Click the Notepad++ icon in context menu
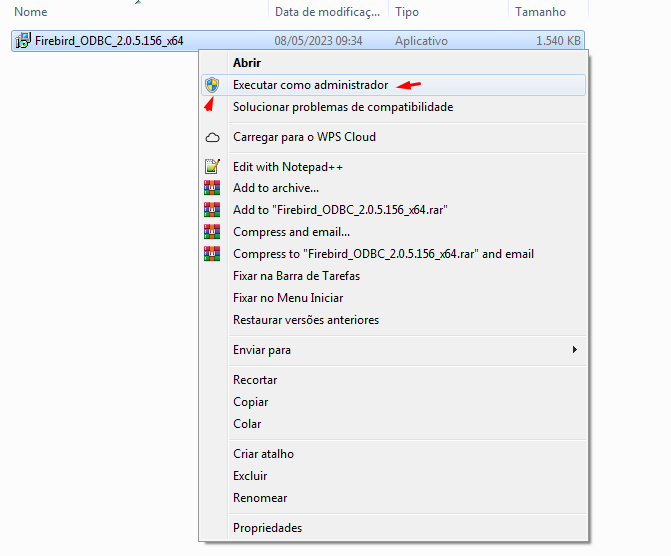671x556 pixels. pos(212,167)
